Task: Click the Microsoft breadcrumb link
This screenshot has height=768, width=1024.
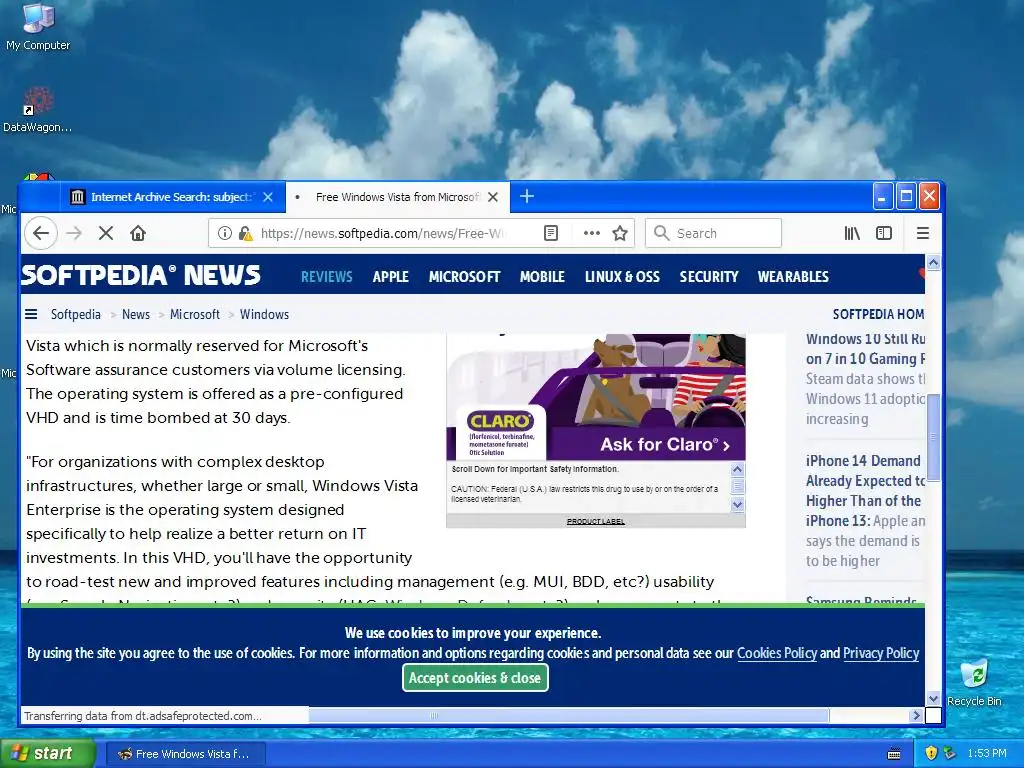Action: [x=195, y=314]
